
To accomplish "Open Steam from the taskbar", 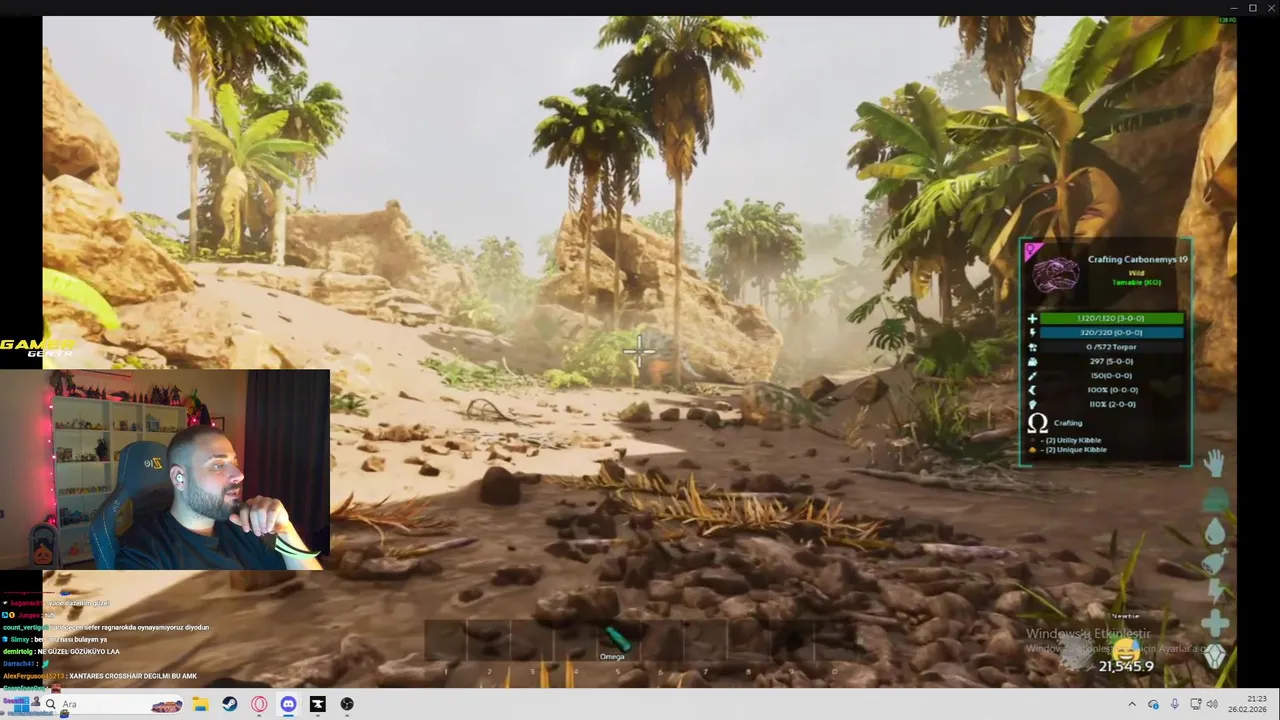I will 230,704.
